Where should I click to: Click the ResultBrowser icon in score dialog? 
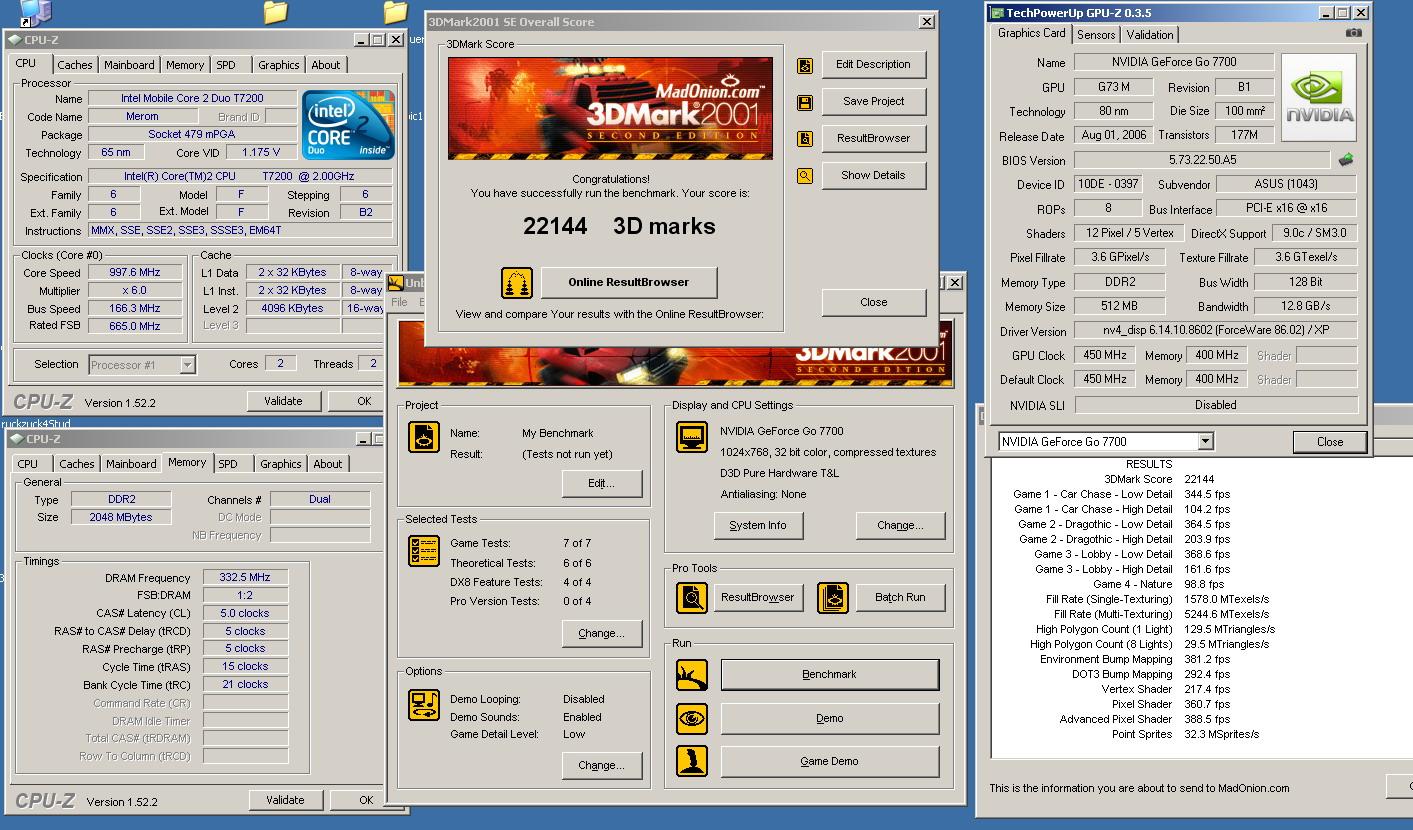(805, 139)
